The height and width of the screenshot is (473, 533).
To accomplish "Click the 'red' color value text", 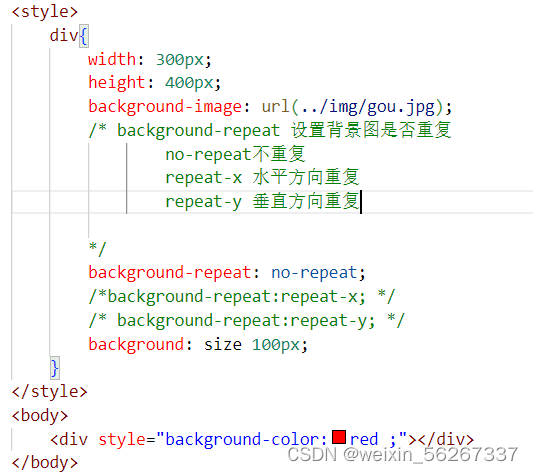I will (364, 439).
